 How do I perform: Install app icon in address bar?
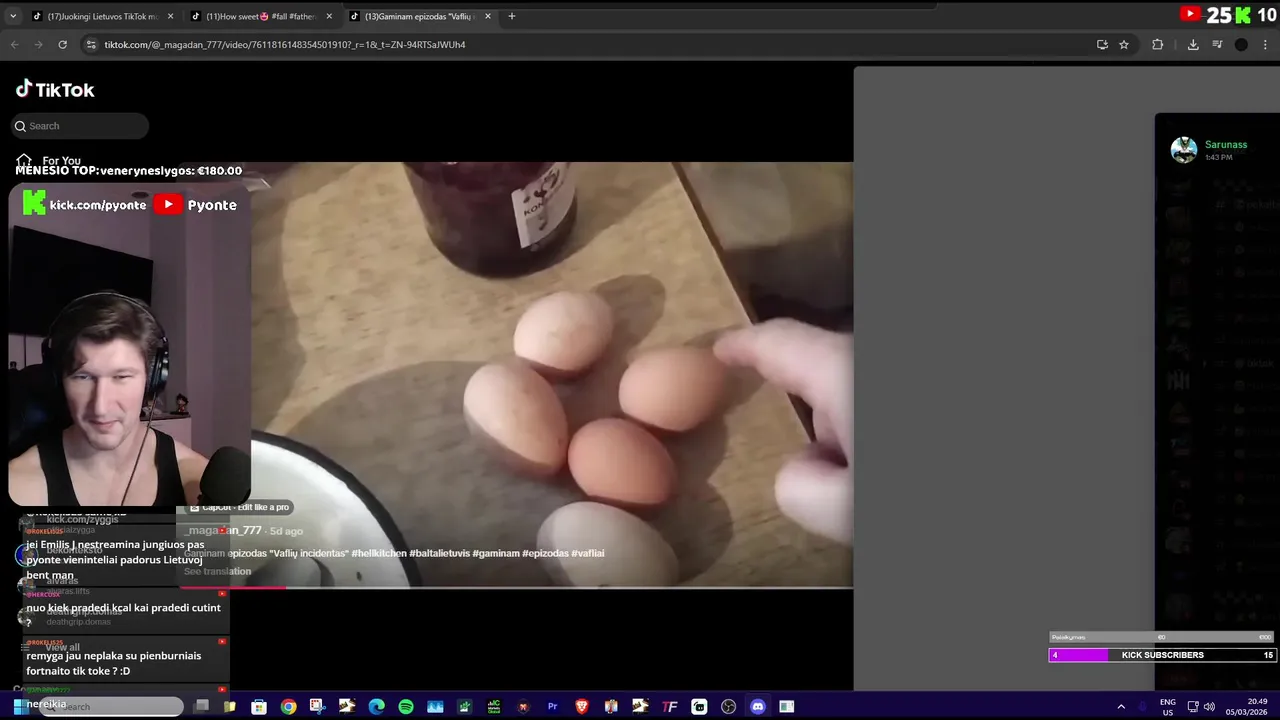coord(1102,44)
